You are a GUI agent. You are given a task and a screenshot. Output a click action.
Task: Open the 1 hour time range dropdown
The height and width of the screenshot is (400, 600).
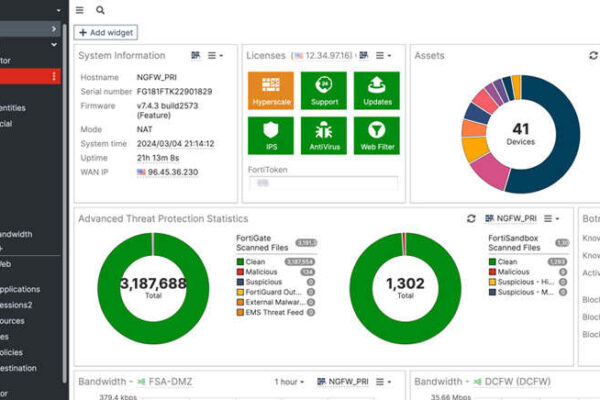pos(289,382)
